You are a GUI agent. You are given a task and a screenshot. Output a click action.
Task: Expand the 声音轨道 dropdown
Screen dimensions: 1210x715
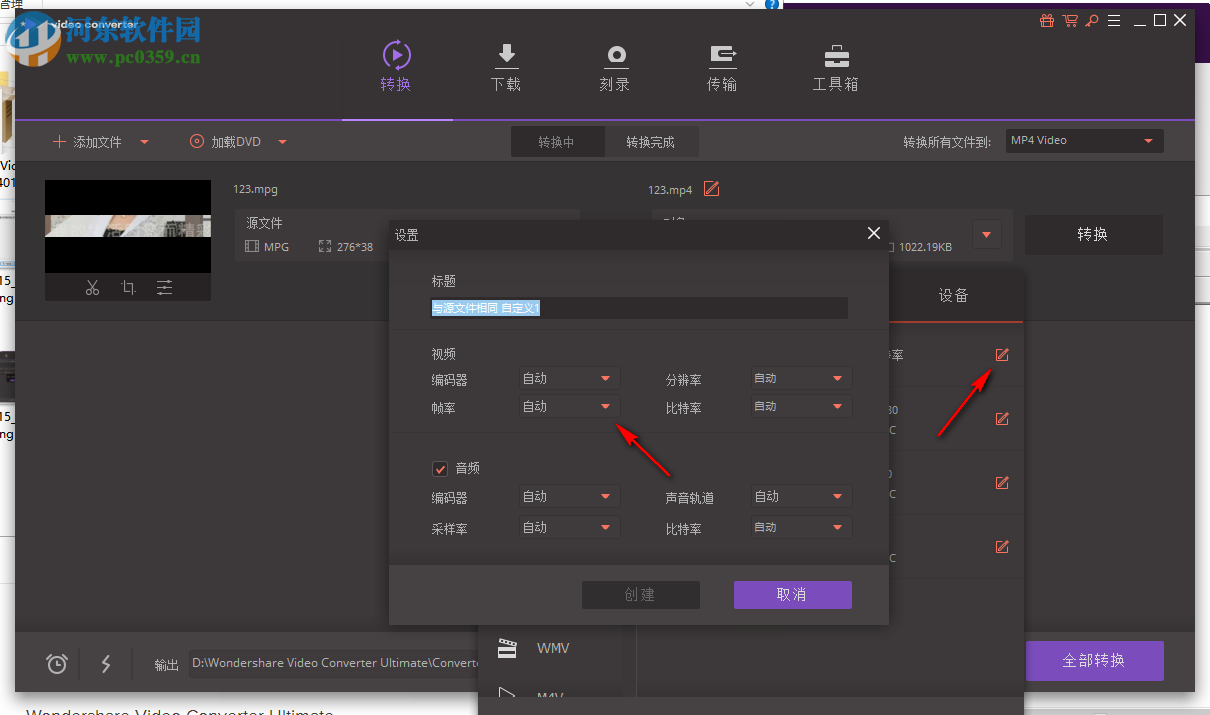coord(801,496)
